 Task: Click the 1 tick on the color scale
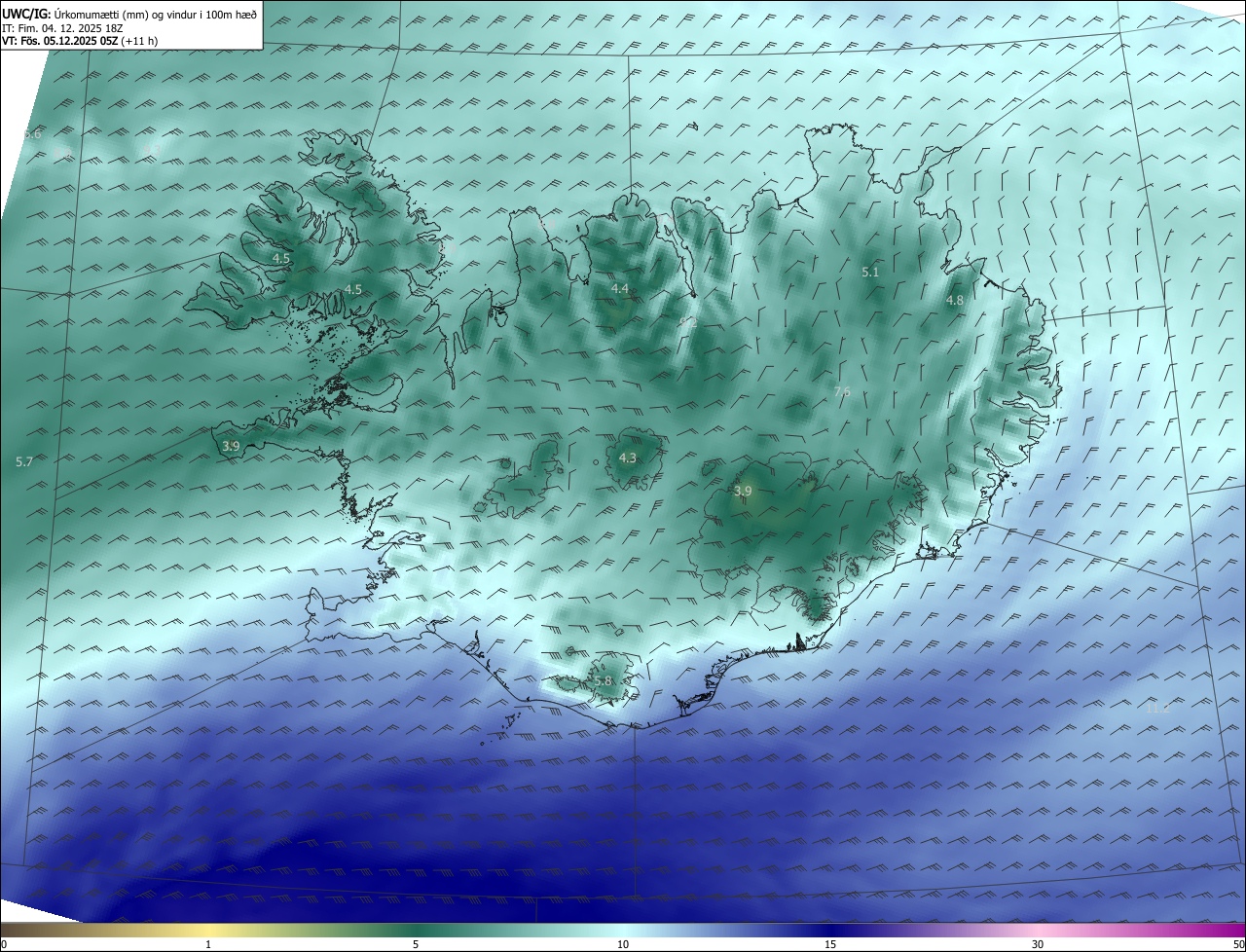[208, 944]
